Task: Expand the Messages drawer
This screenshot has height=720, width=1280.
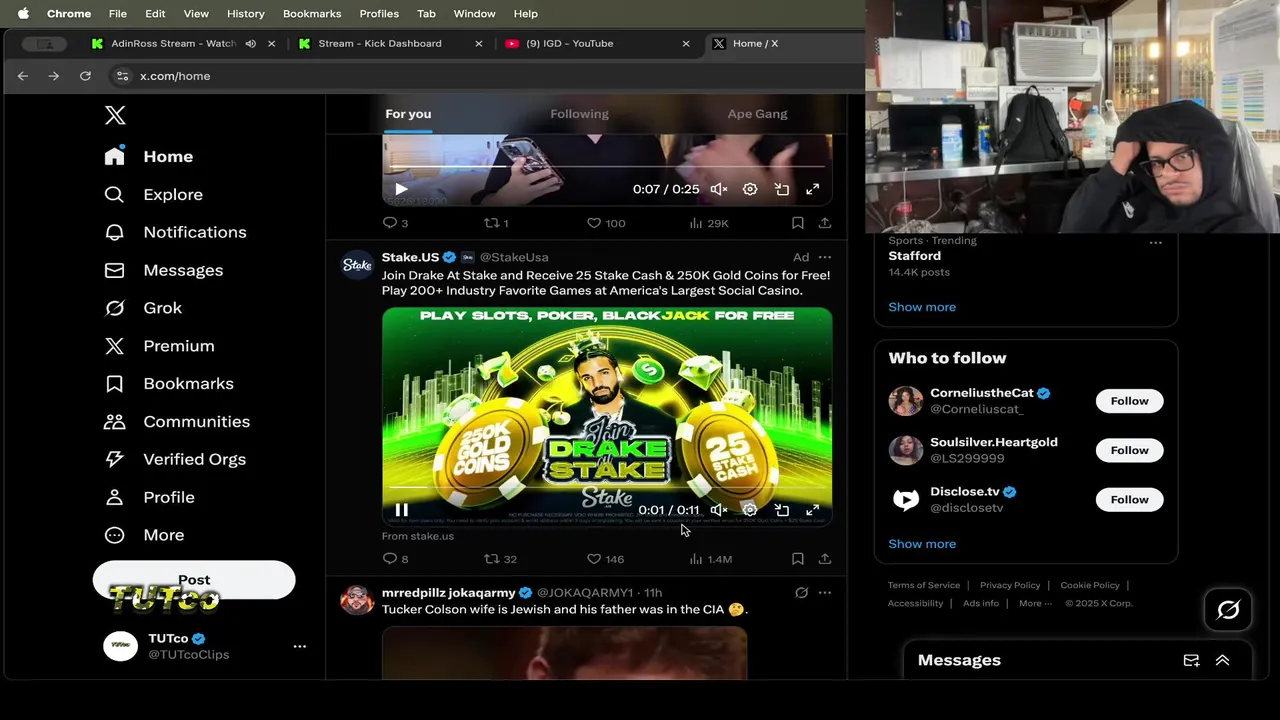Action: pos(1222,660)
